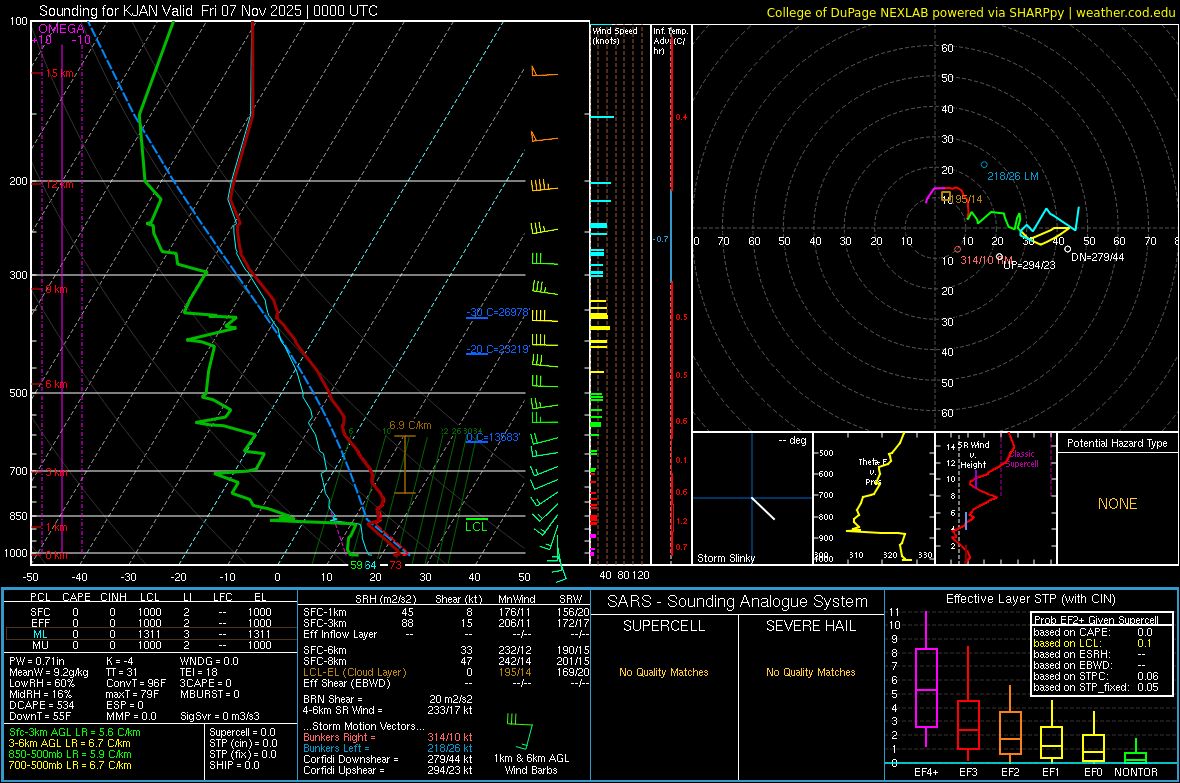
Task: Click the '700-500mb LR = 6.7 C/km' line
Action: (x=70, y=765)
